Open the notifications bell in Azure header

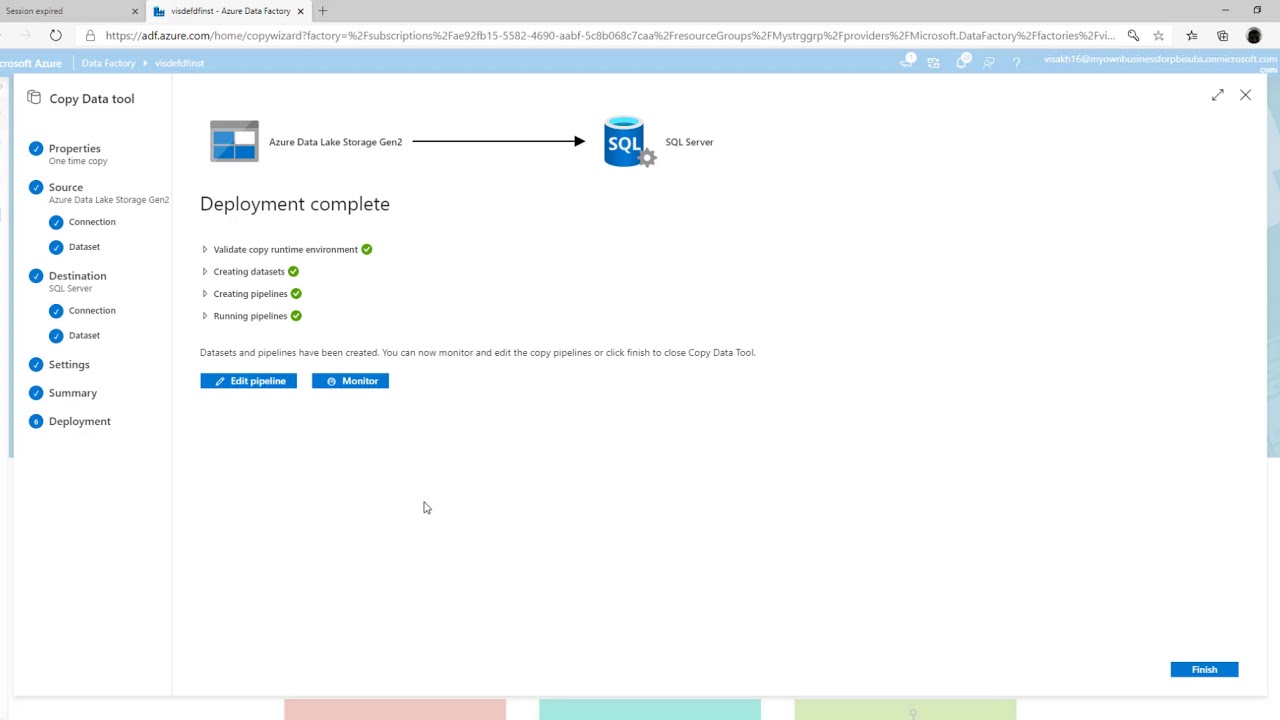coord(962,62)
